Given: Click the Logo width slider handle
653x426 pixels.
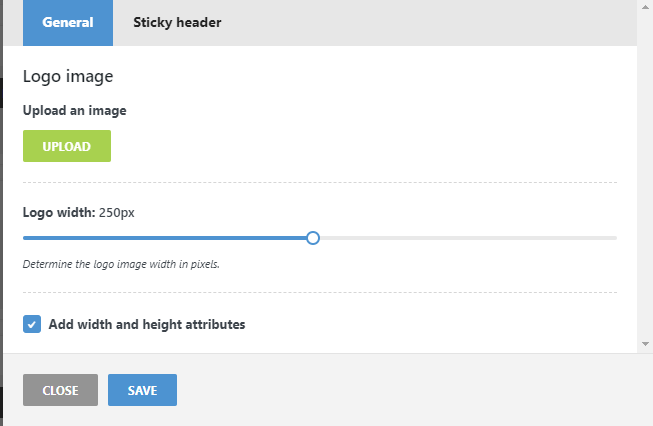Looking at the screenshot, I should coord(313,238).
